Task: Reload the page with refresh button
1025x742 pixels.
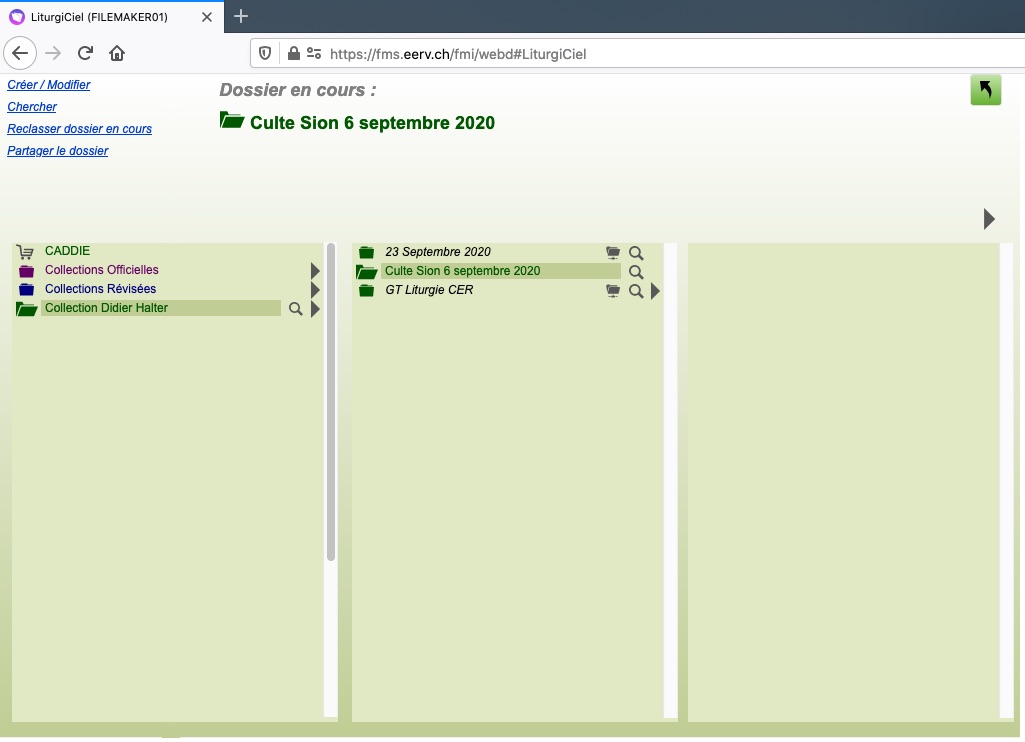Action: (85, 53)
